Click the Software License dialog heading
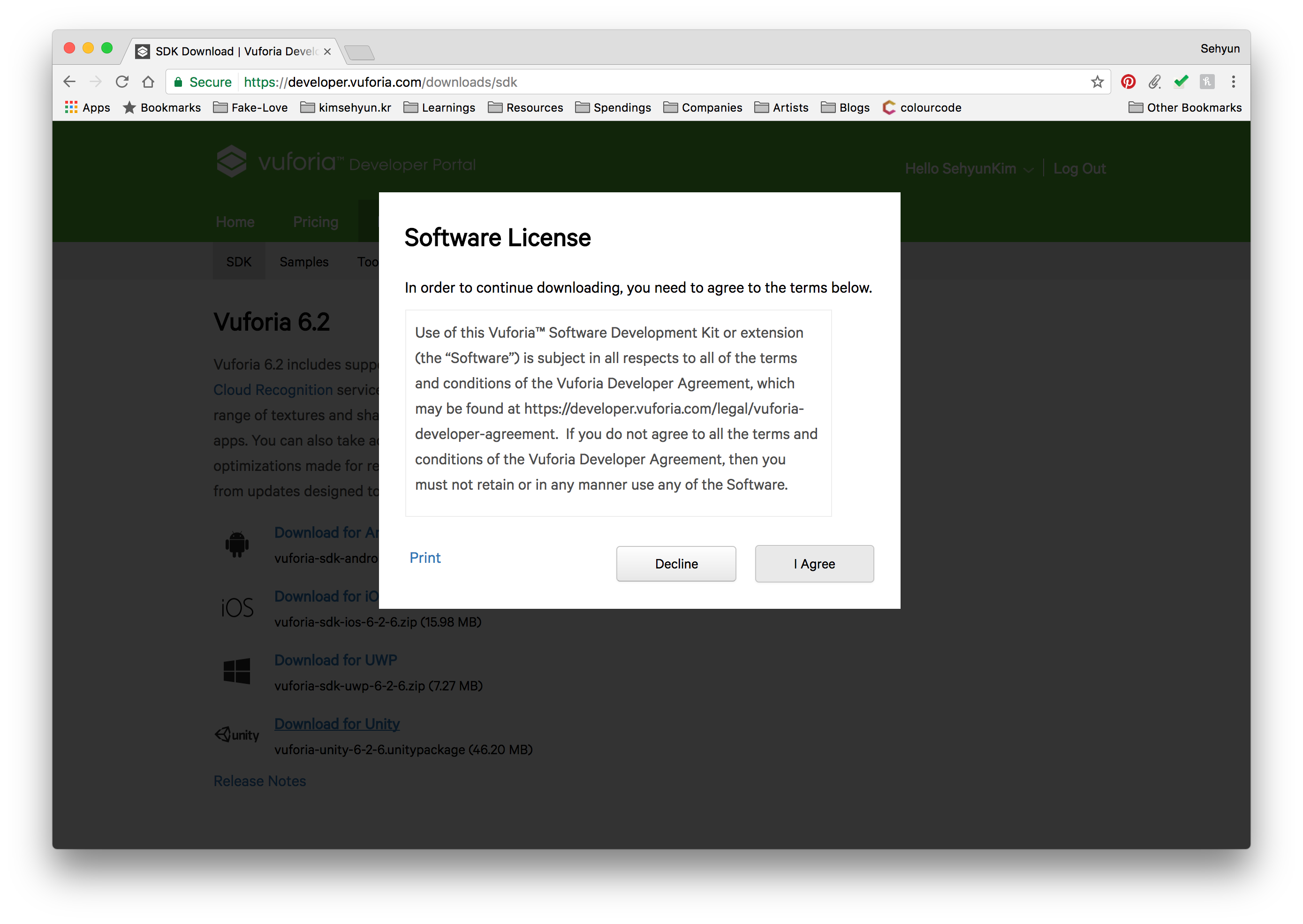This screenshot has width=1303, height=924. (497, 238)
